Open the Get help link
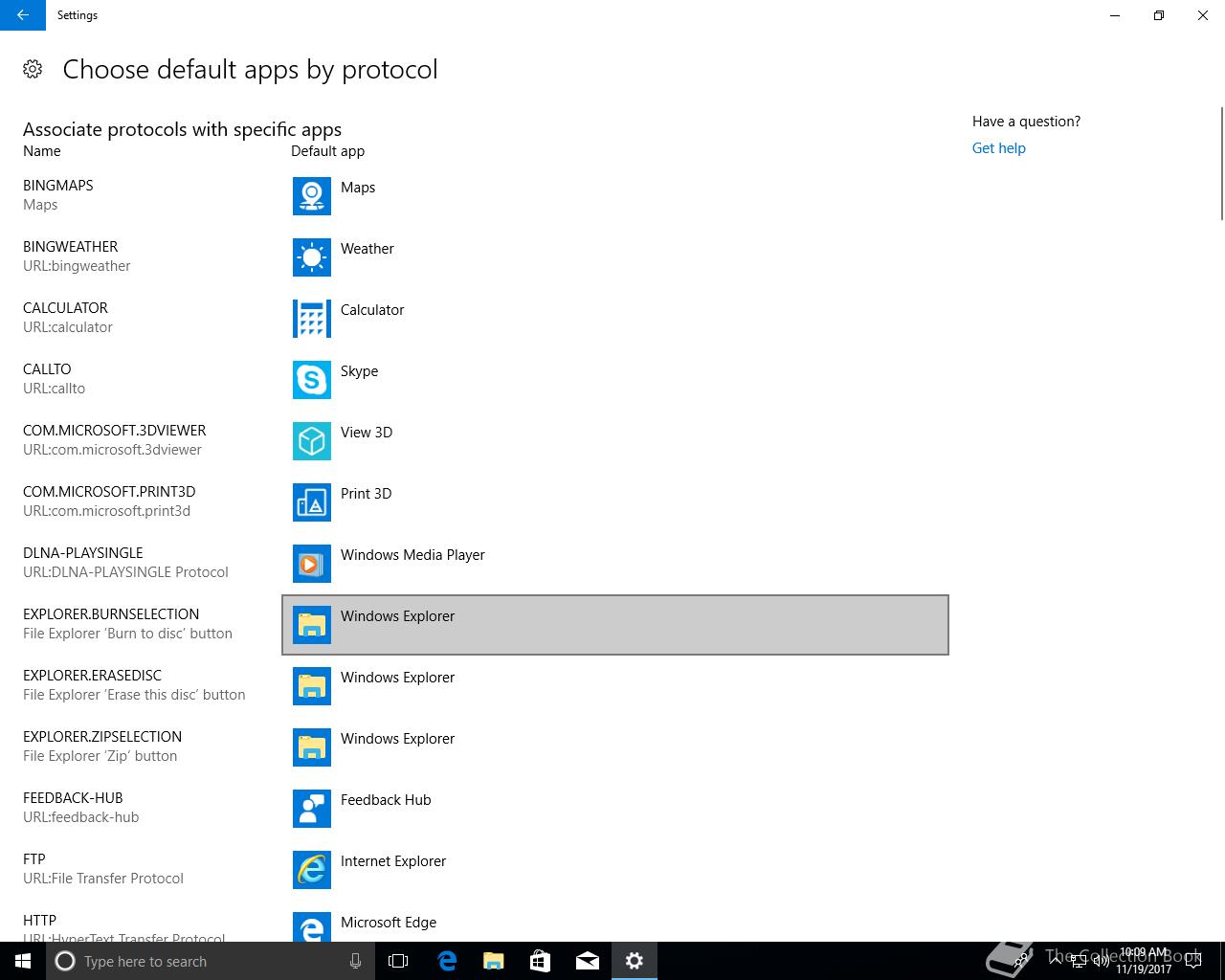 998,148
